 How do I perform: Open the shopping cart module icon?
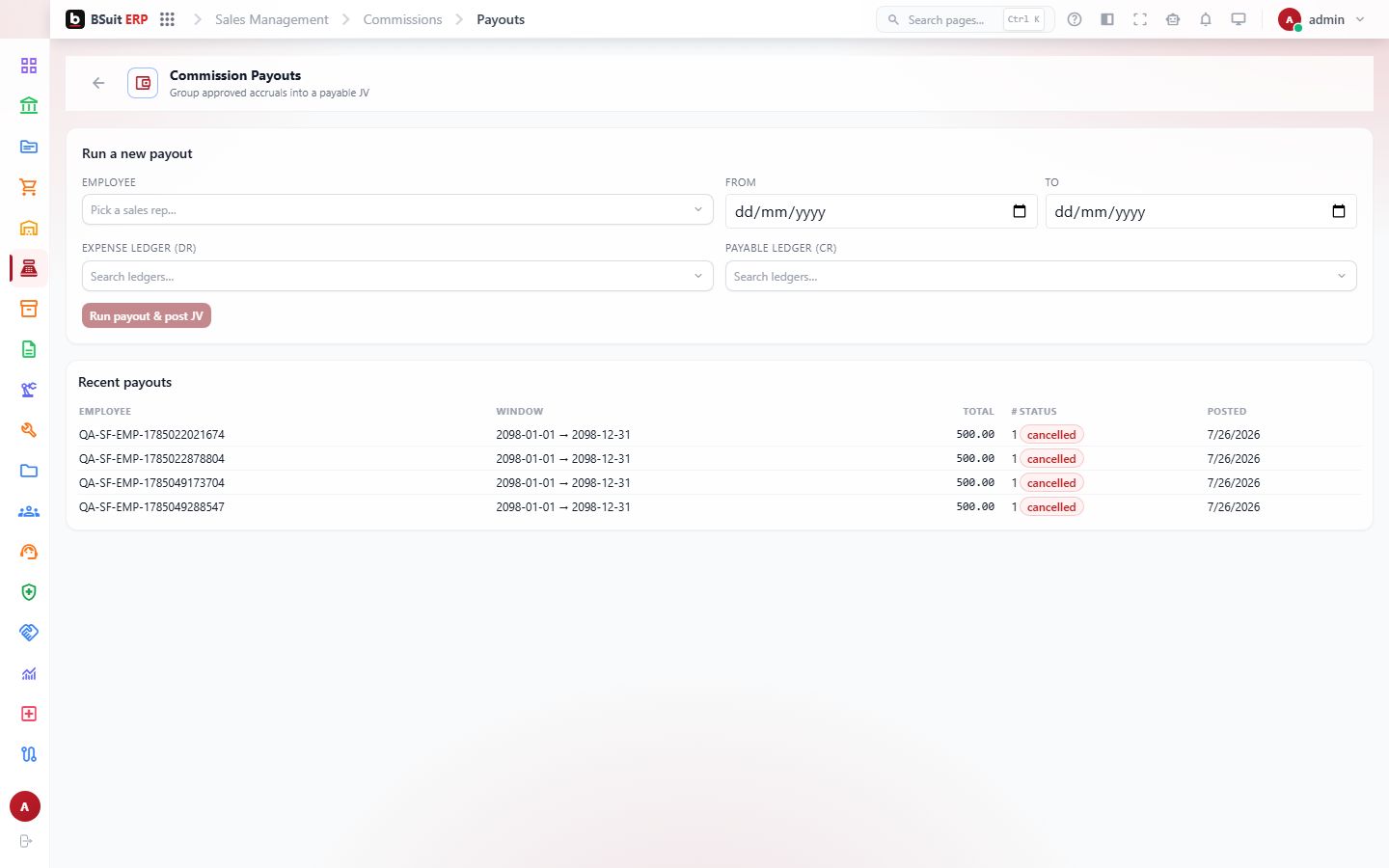tap(29, 187)
